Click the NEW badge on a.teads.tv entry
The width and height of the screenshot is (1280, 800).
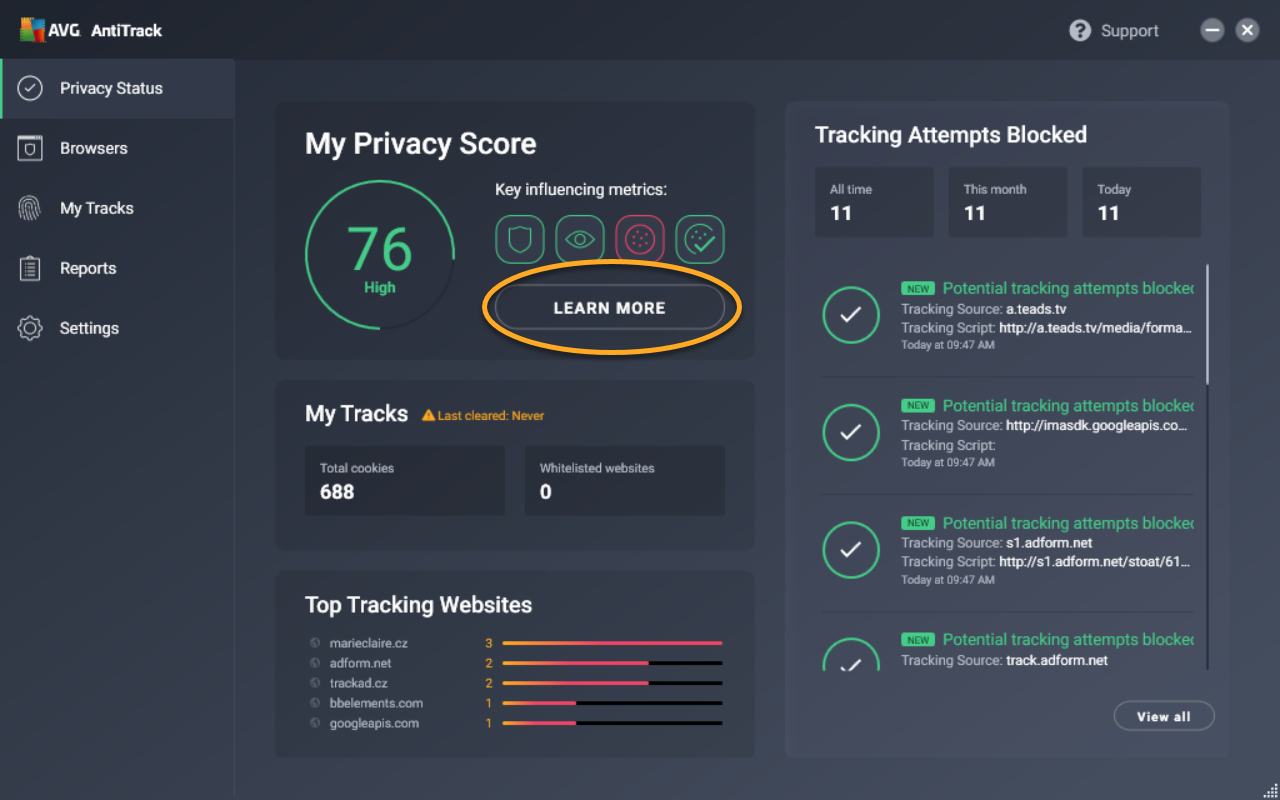coord(918,289)
